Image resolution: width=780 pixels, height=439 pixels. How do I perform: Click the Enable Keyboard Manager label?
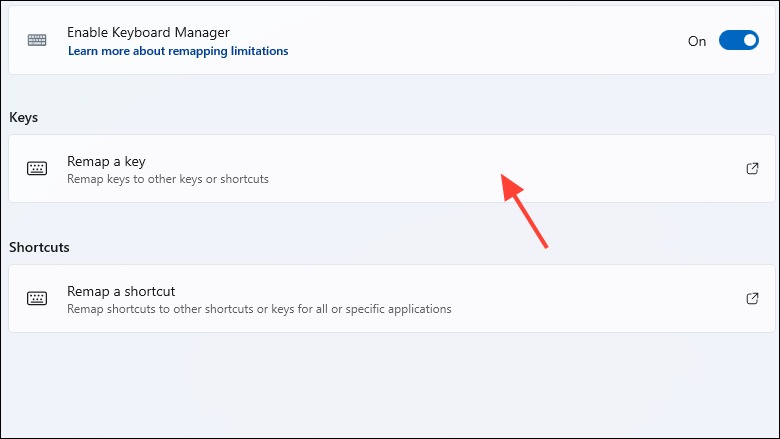tap(148, 32)
